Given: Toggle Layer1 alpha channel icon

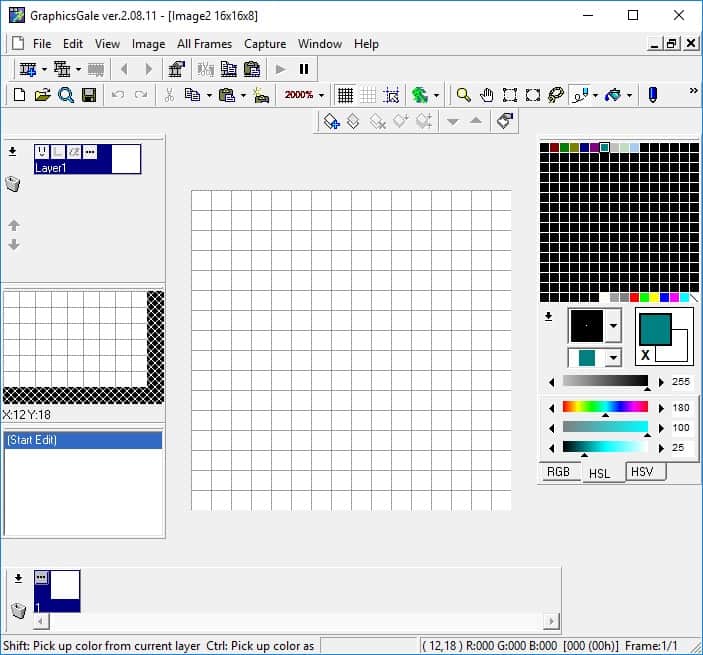Looking at the screenshot, I should click(x=74, y=152).
